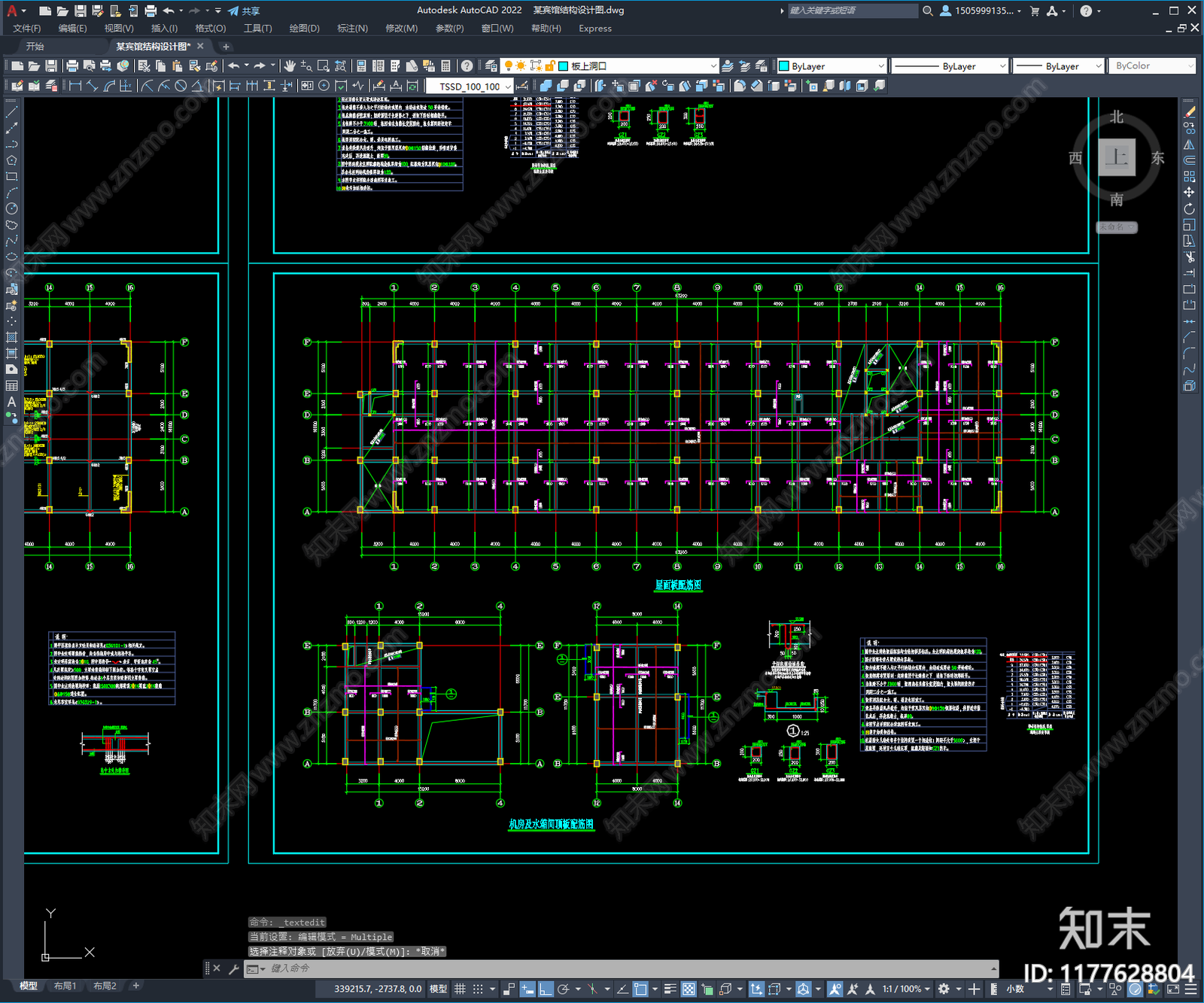Click the Undo arrow in the Standard toolbar
This screenshot has width=1204, height=1003.
point(234,66)
